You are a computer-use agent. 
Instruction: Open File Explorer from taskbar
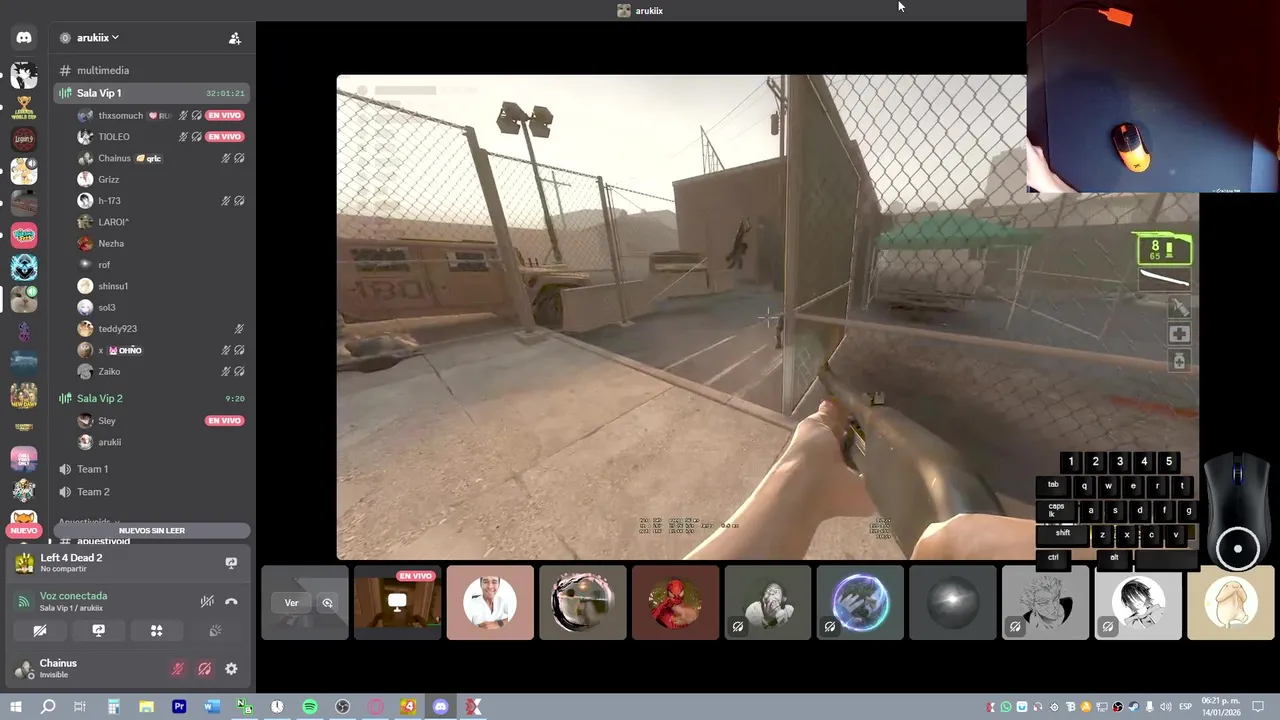coord(146,707)
